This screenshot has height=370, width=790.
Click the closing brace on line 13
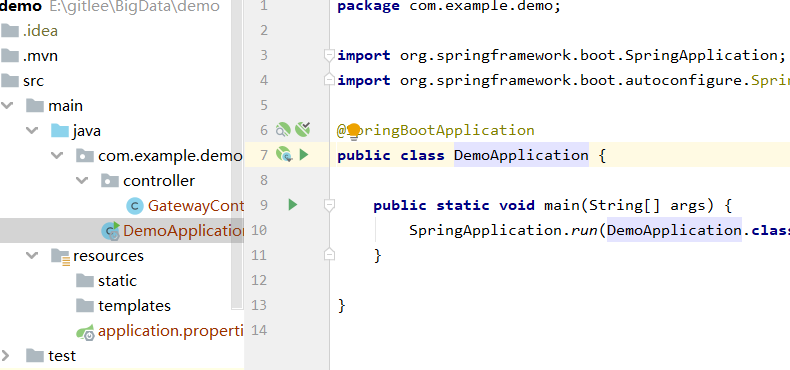[x=342, y=305]
